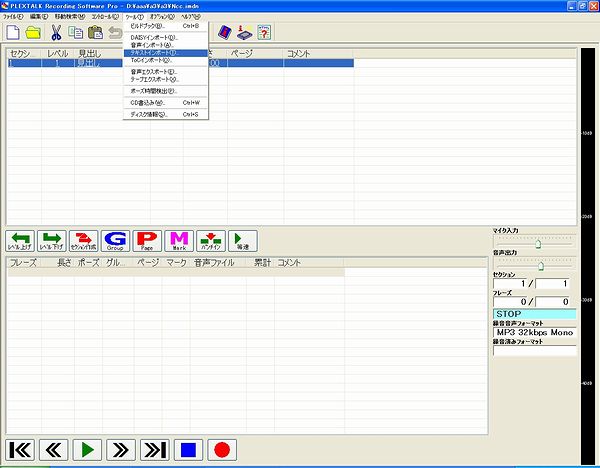Click the help question mark toolbar icon
600x468 pixels.
[x=265, y=33]
